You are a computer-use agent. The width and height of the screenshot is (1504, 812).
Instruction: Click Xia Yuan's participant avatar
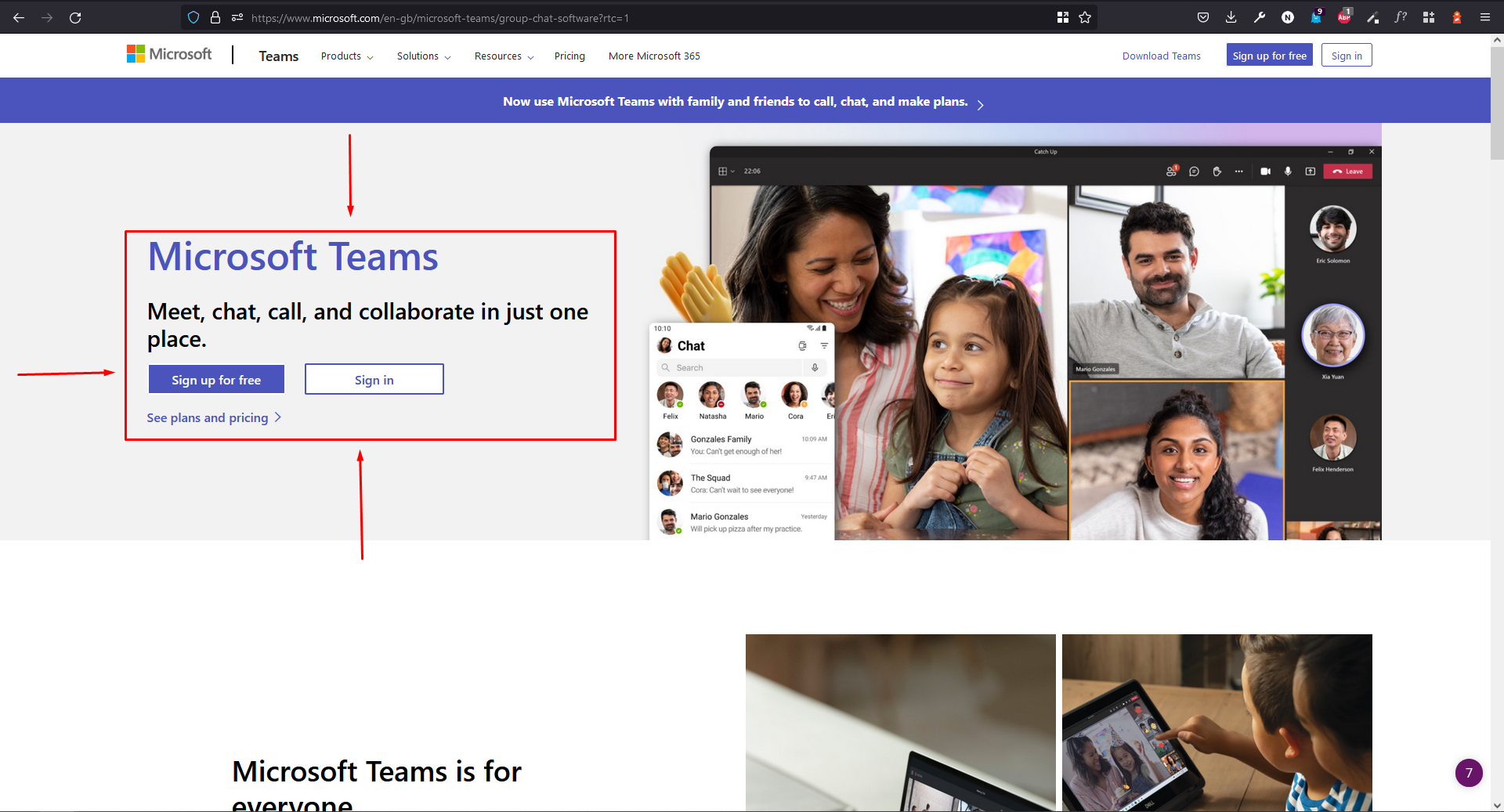coord(1332,335)
